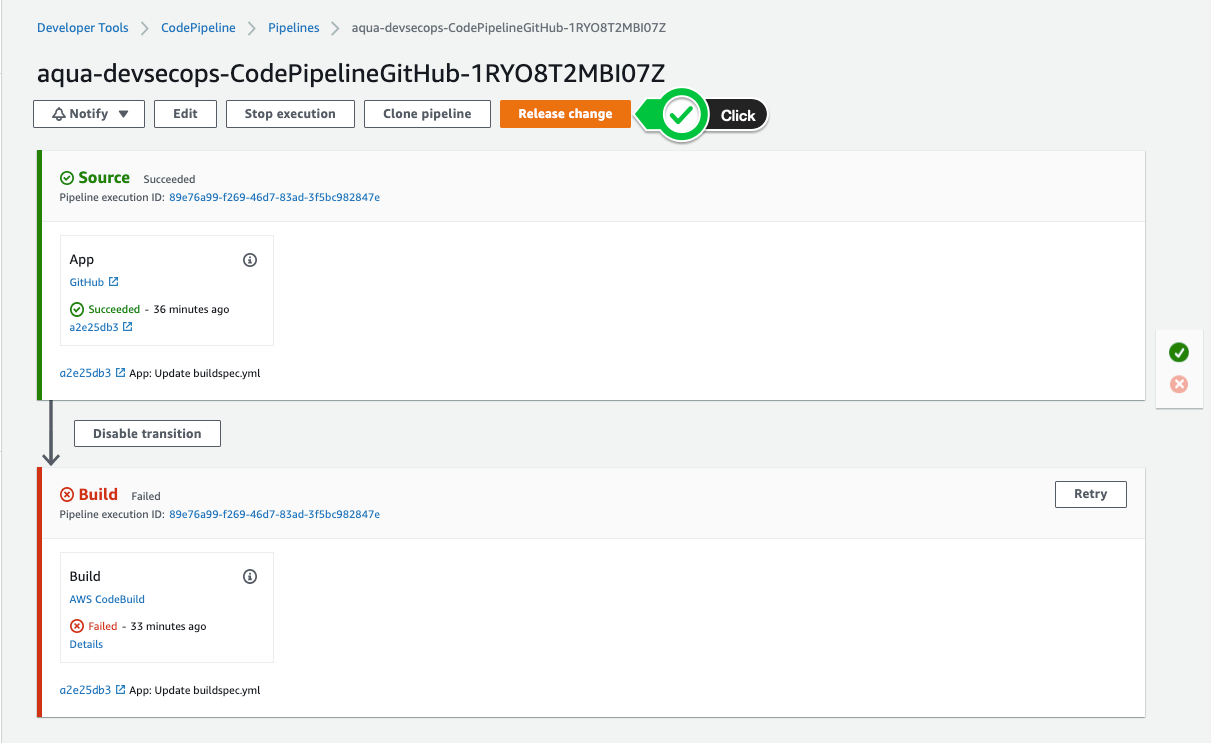This screenshot has height=743, width=1211.
Task: Open the AWS CodeBuild link
Action: click(x=107, y=599)
